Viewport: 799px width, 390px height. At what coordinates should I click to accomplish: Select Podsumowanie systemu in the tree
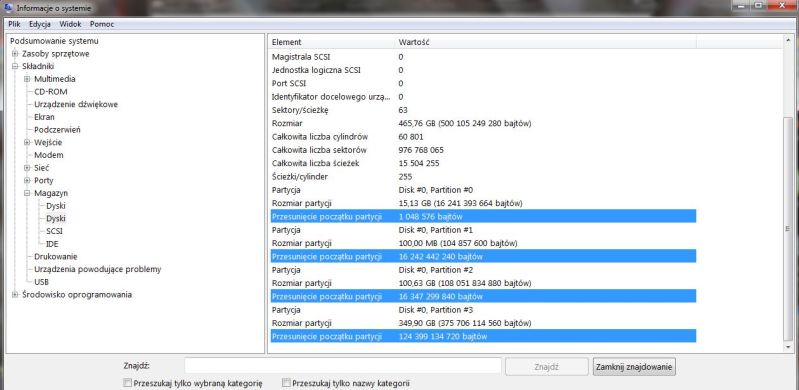pos(55,41)
